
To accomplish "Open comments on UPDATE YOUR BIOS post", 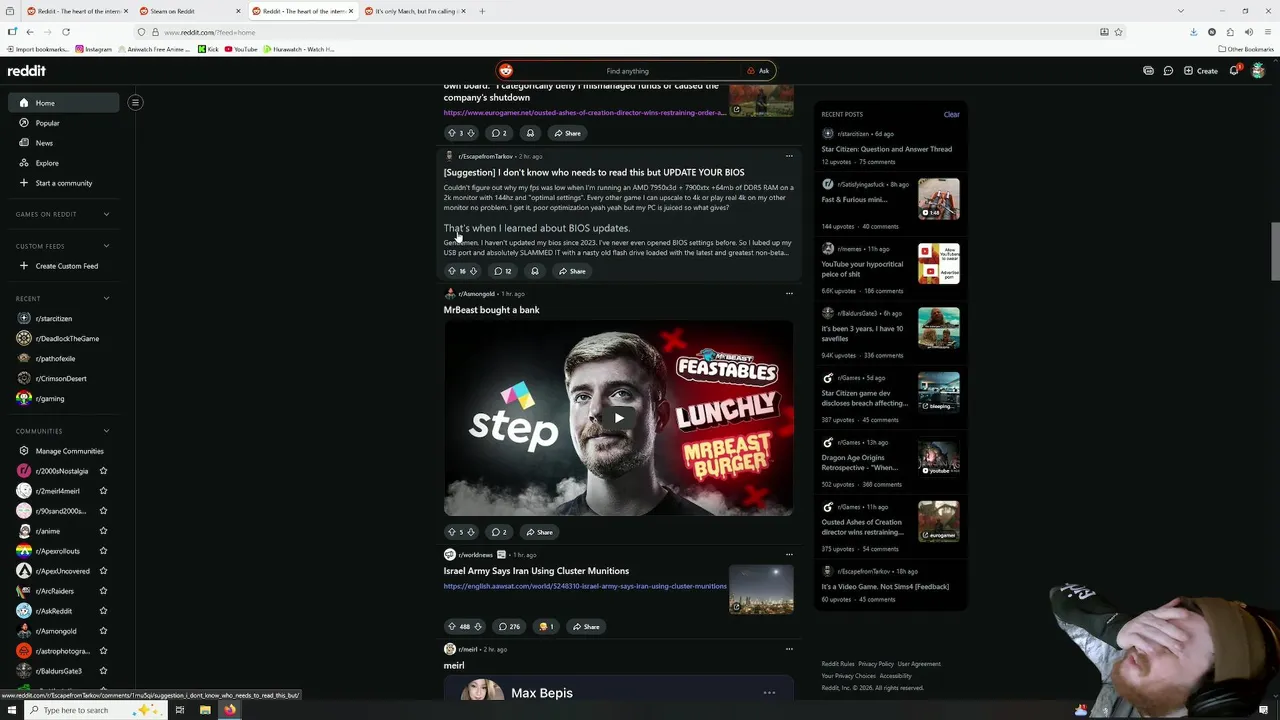I will [502, 271].
